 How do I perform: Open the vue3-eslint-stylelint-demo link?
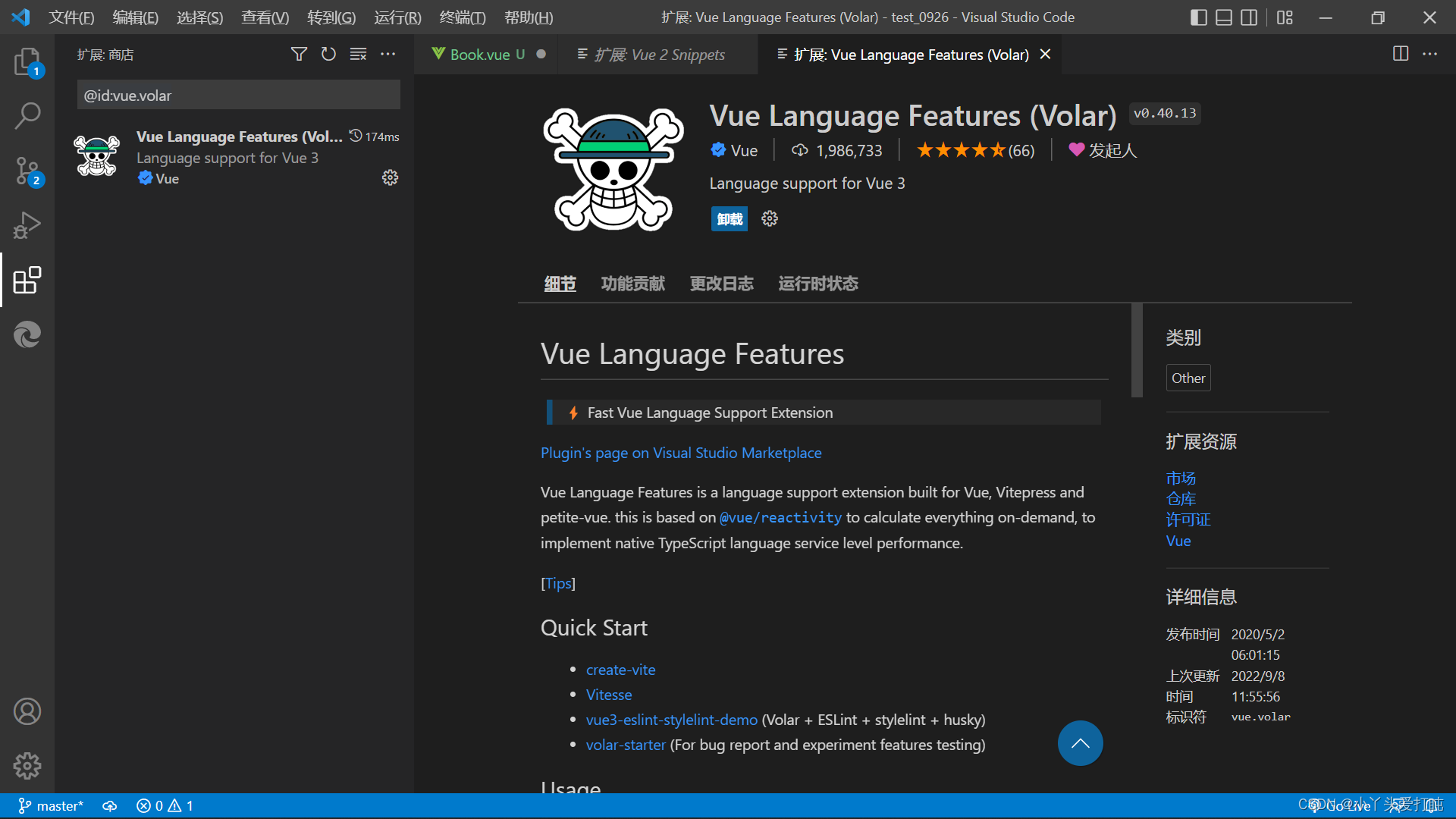pyautogui.click(x=671, y=720)
